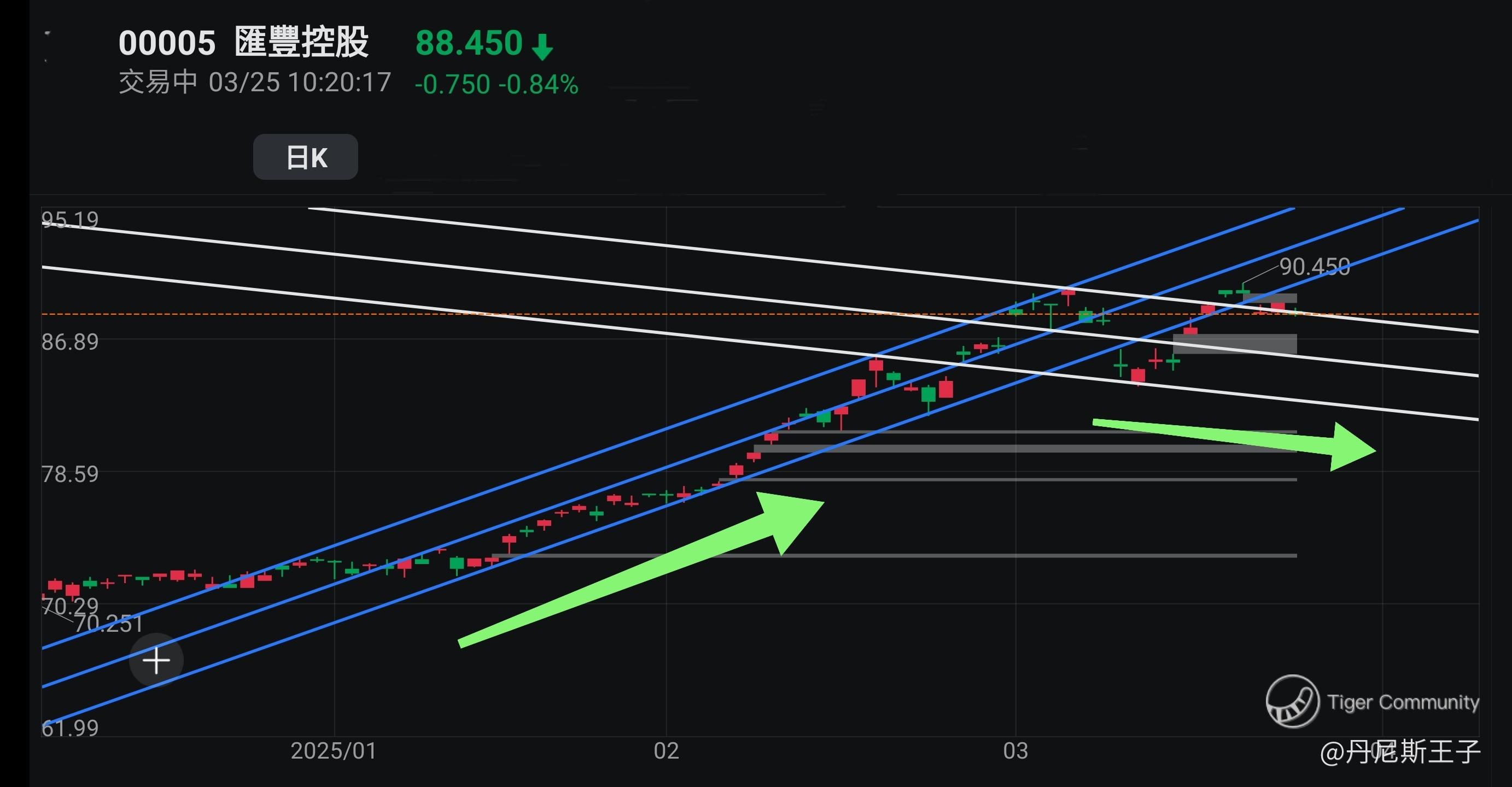
Task: Click the 95.19 price axis label
Action: click(70, 220)
